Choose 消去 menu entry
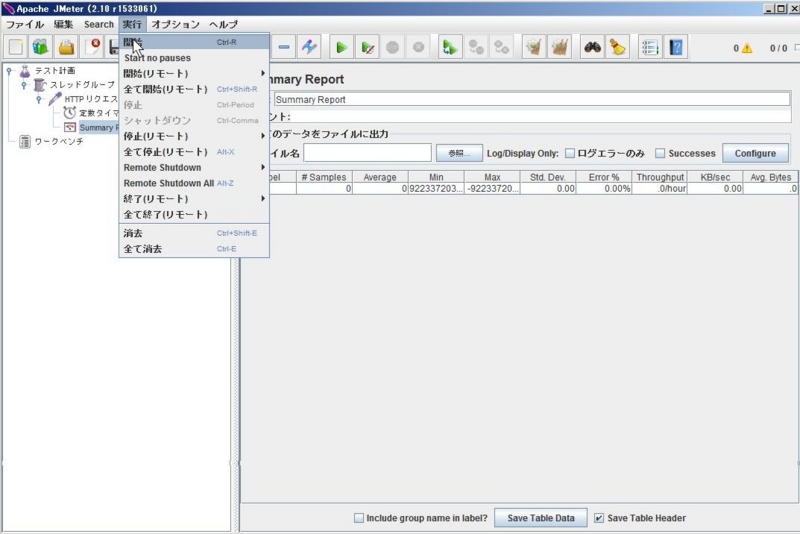Viewport: 800px width, 534px height. click(x=194, y=233)
